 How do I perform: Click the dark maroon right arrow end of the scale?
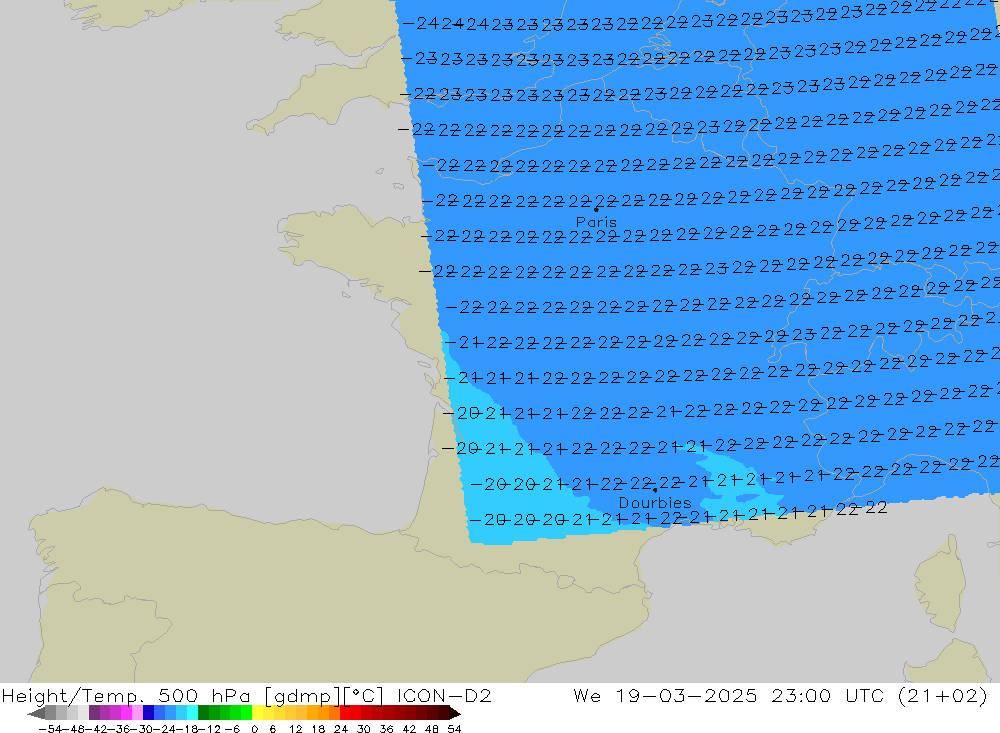click(x=455, y=713)
